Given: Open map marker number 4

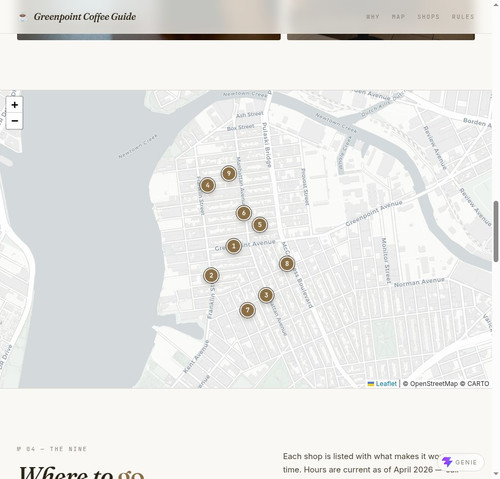Looking at the screenshot, I should coord(207,185).
